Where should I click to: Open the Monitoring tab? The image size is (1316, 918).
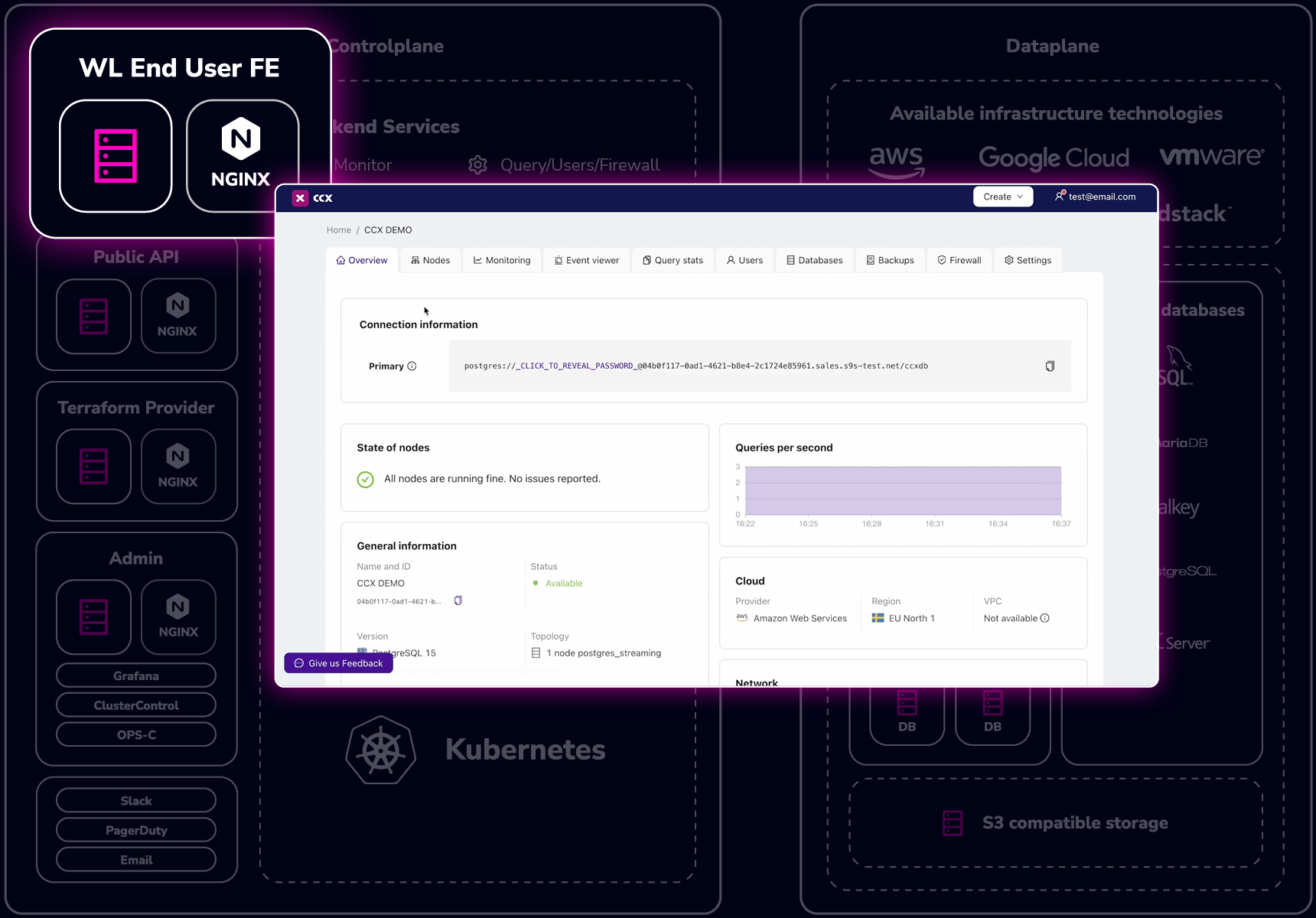tap(502, 260)
